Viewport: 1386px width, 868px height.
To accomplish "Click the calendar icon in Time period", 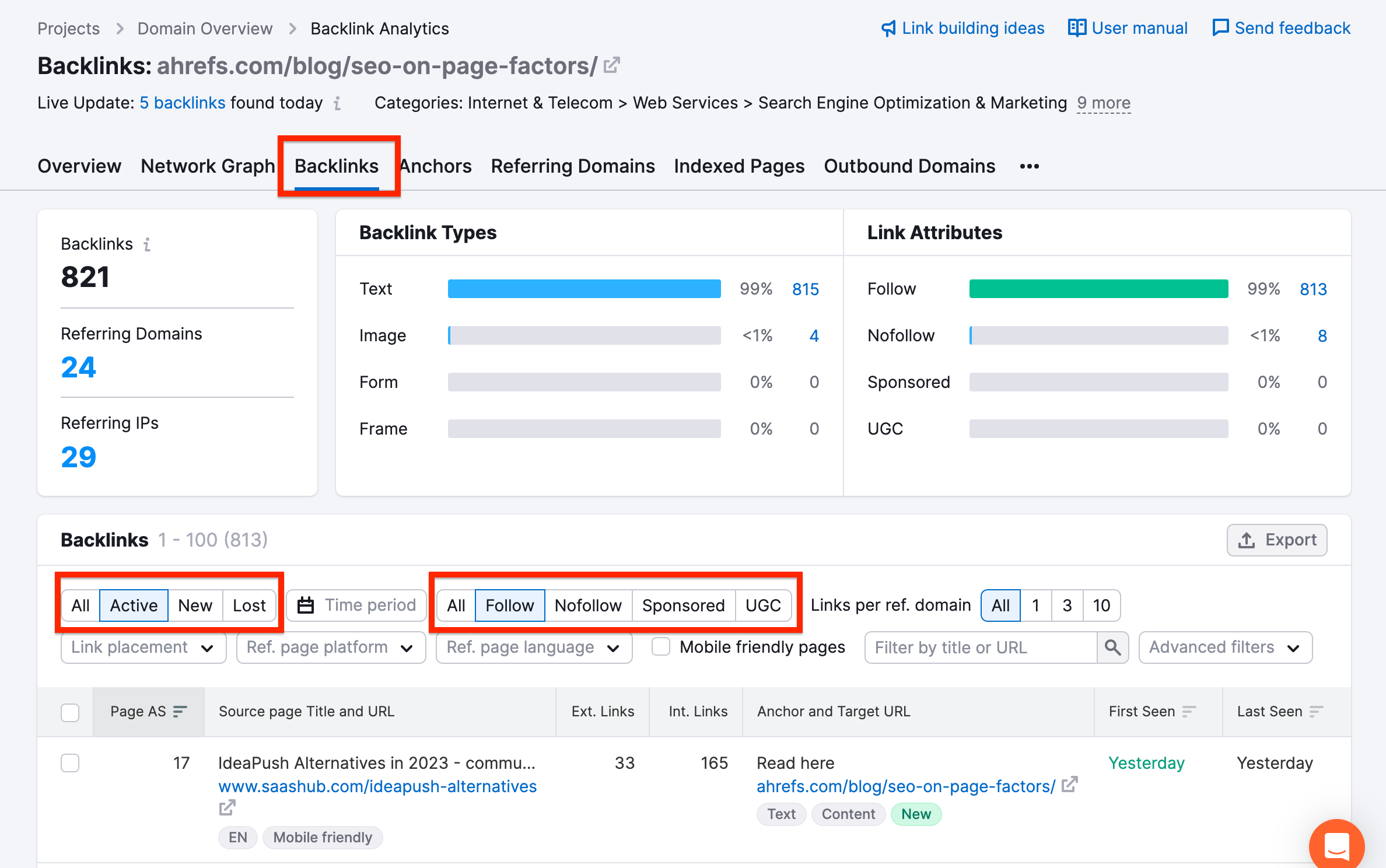I will (x=306, y=605).
